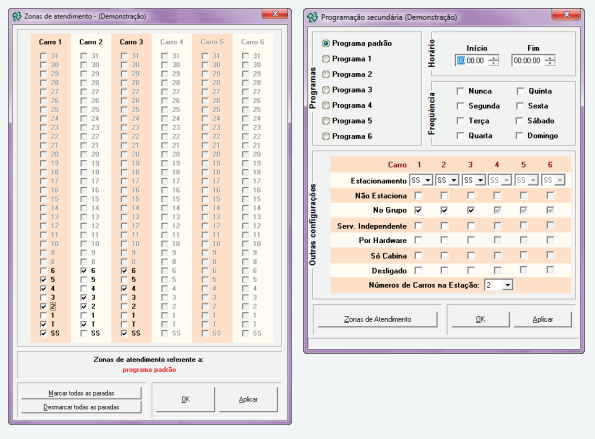This screenshot has width=595, height=439.
Task: Check the Sexta checkbox
Action: 520,106
